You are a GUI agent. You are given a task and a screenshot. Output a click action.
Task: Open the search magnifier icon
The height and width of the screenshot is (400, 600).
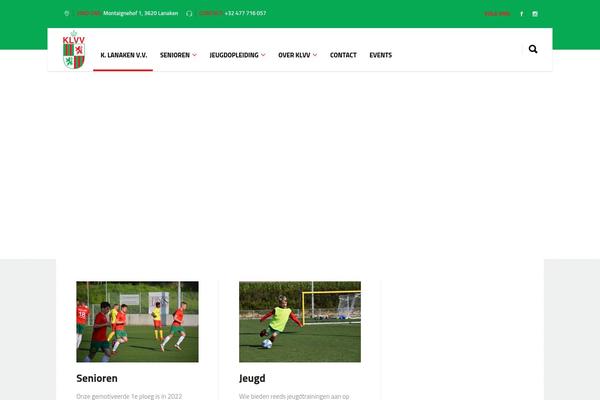click(533, 49)
